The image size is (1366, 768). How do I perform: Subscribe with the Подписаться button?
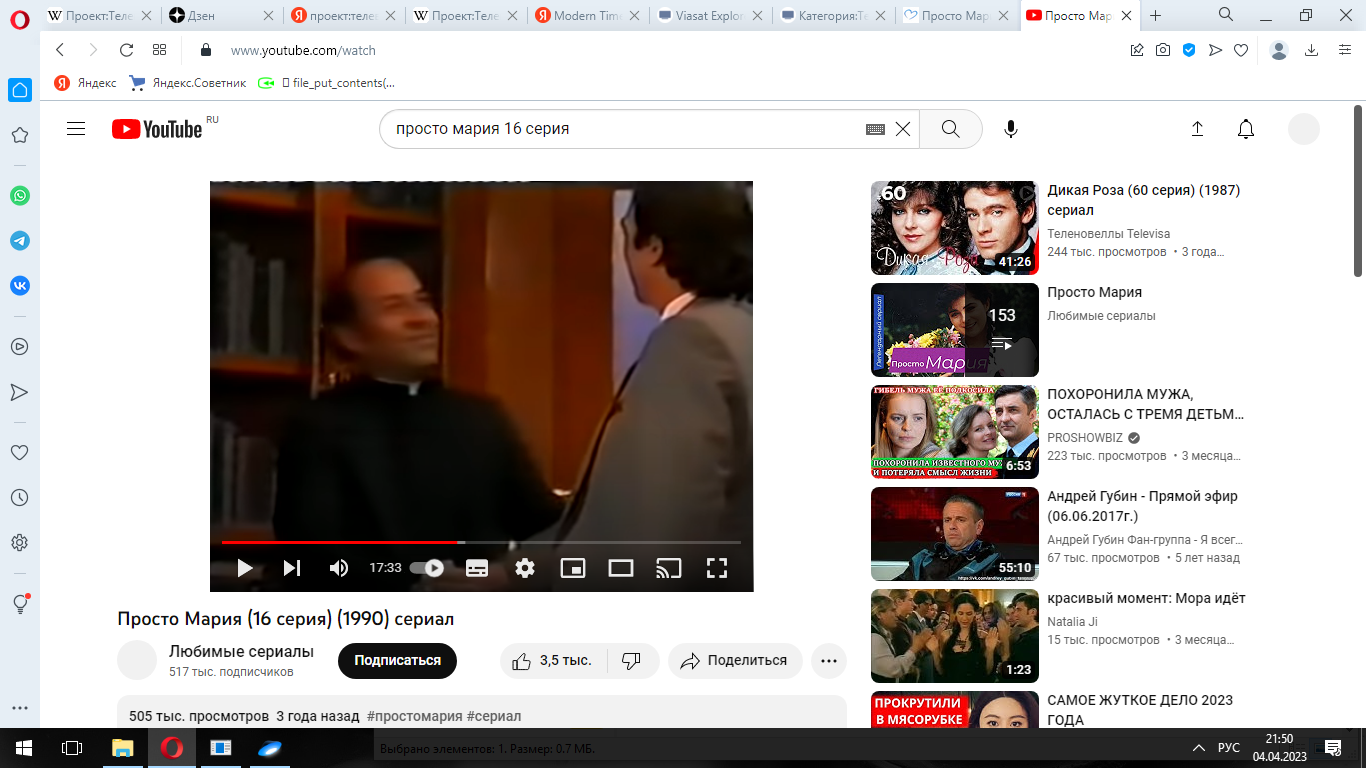(397, 661)
